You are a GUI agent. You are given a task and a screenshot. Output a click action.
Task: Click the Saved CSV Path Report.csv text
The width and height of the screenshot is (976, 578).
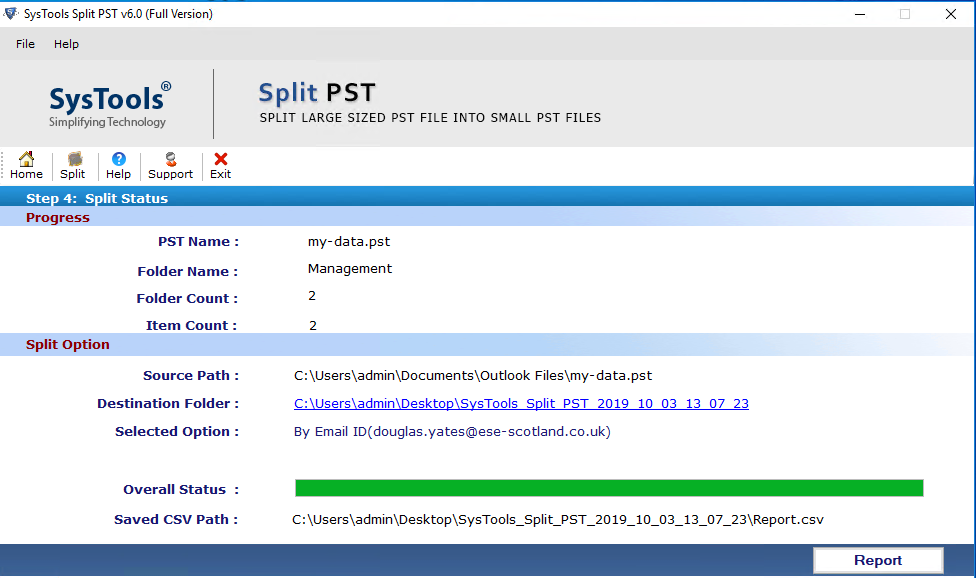pos(558,520)
